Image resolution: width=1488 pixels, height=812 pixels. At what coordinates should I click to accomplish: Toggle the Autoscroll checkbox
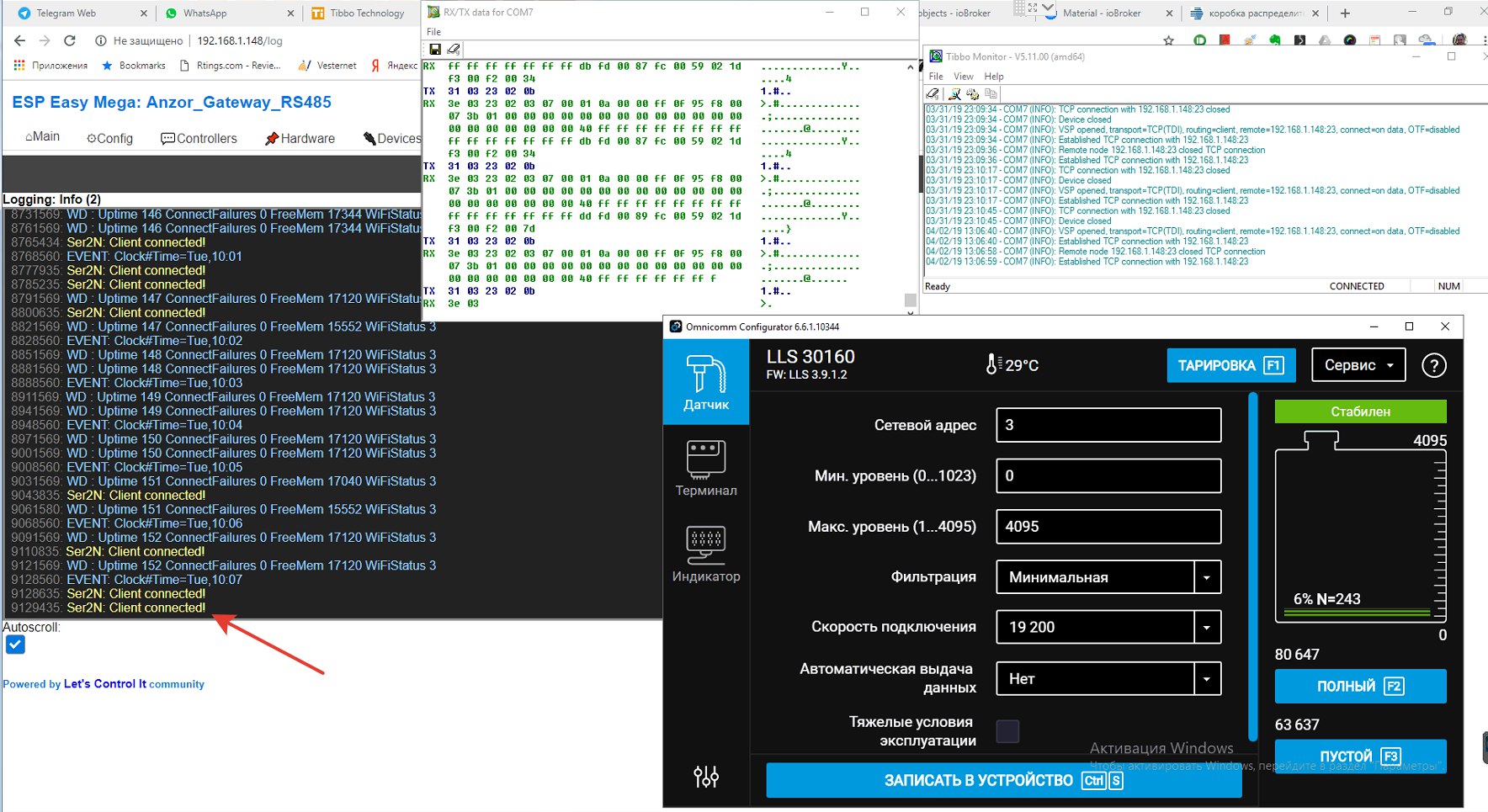tap(15, 645)
